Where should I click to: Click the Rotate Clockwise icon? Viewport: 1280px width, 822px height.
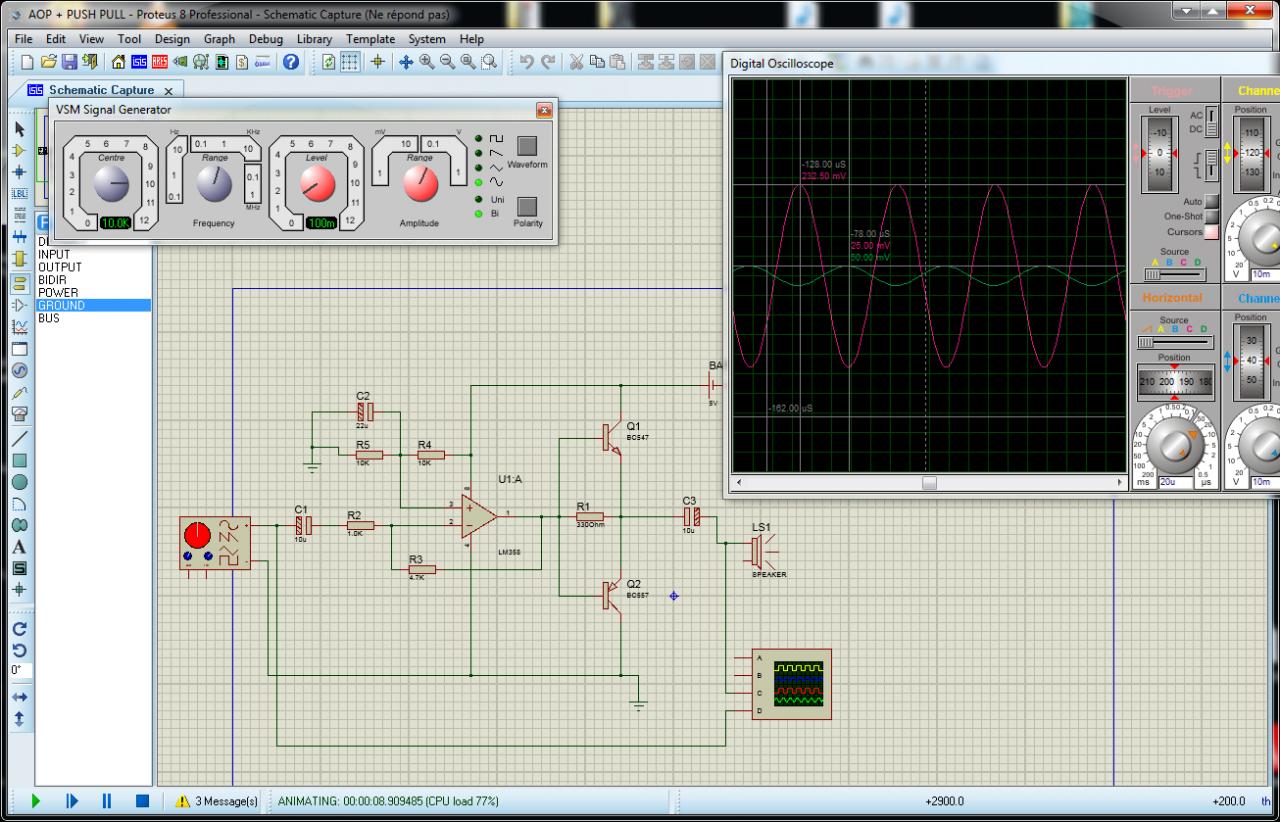19,629
